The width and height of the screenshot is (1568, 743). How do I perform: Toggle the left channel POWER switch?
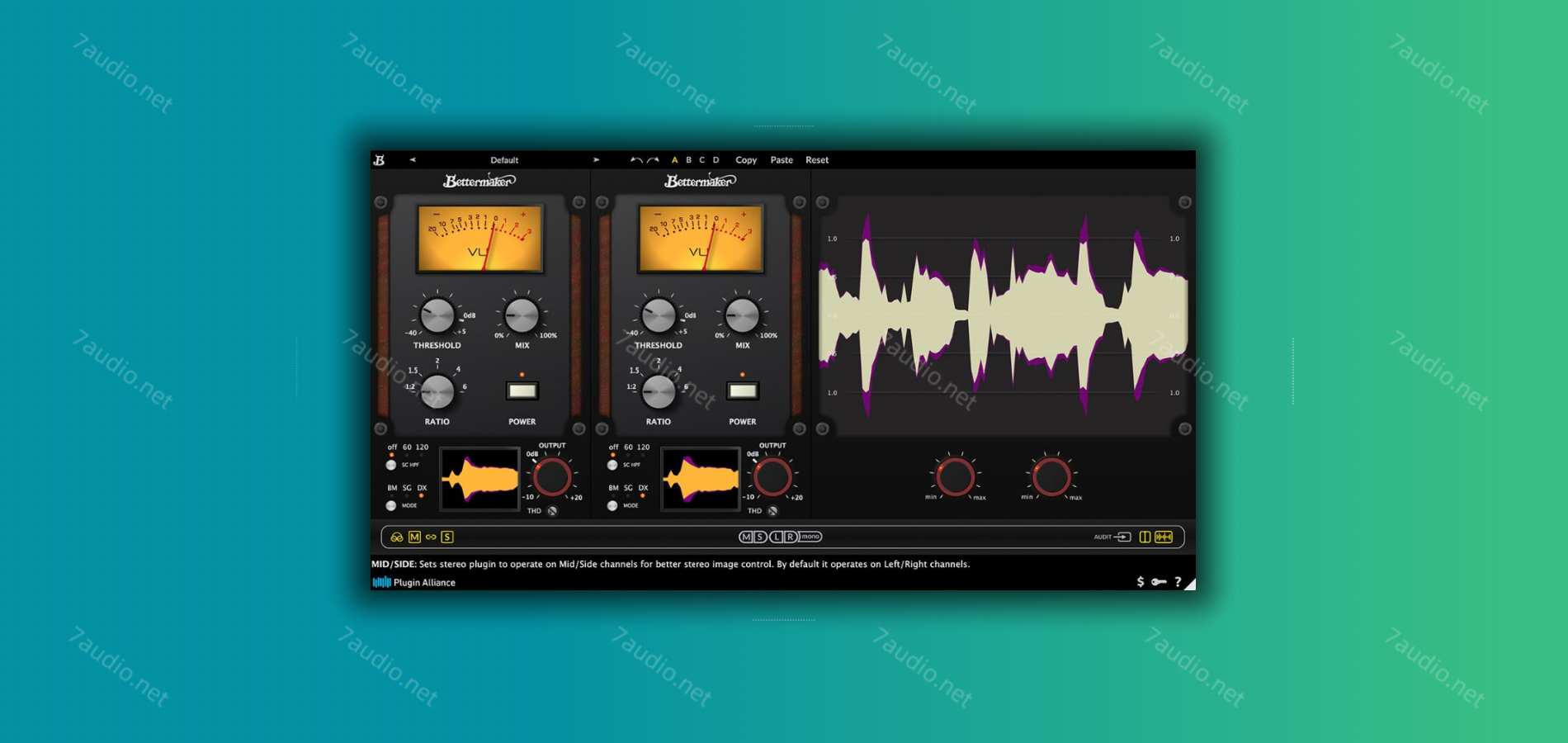tap(522, 390)
